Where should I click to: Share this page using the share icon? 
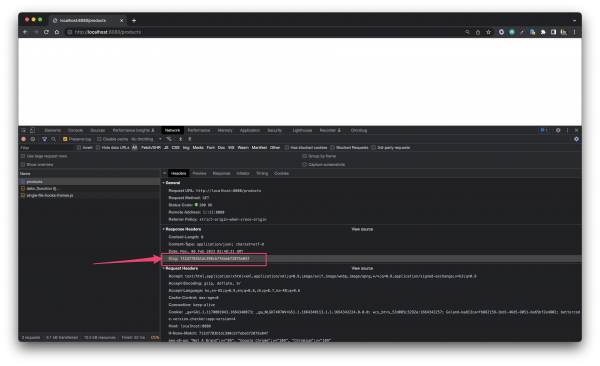point(478,32)
